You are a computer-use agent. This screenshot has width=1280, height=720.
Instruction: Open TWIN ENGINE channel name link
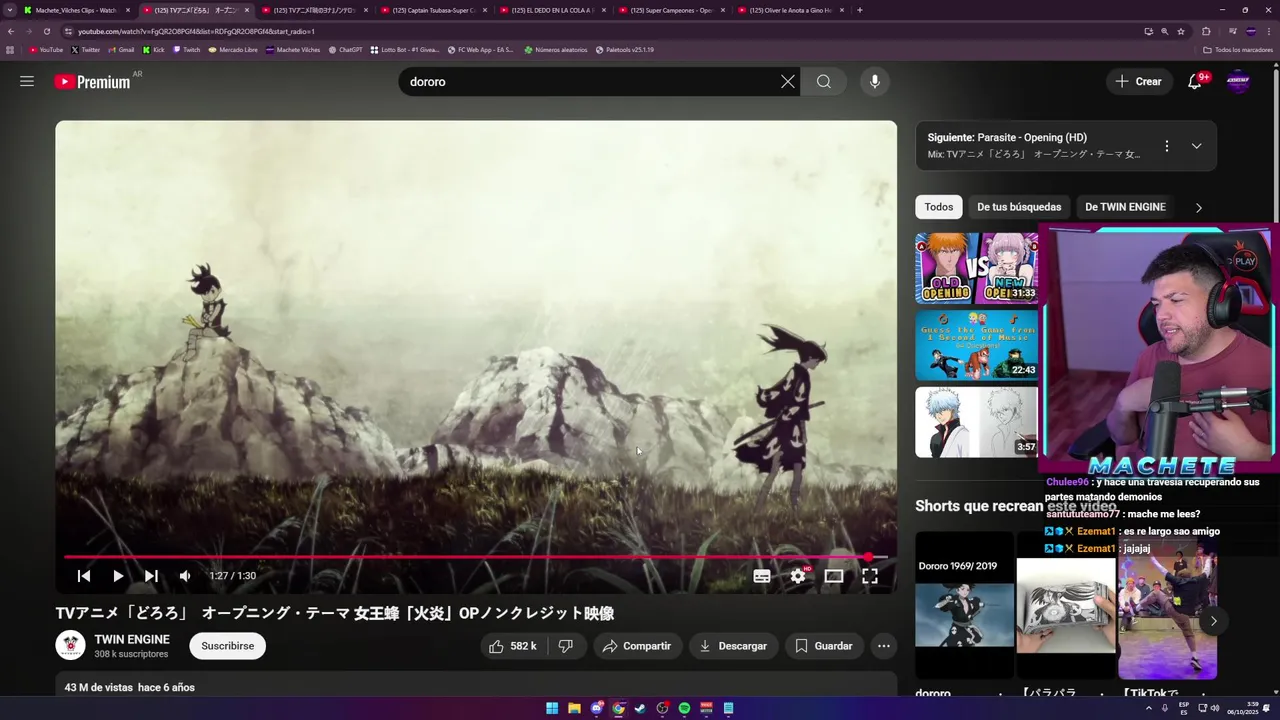tap(132, 639)
